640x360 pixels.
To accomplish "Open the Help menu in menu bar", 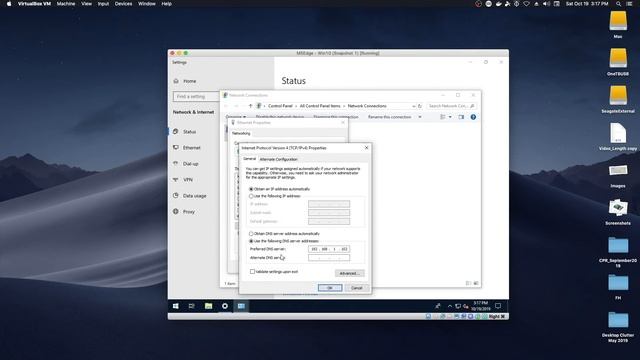I will click(x=167, y=4).
